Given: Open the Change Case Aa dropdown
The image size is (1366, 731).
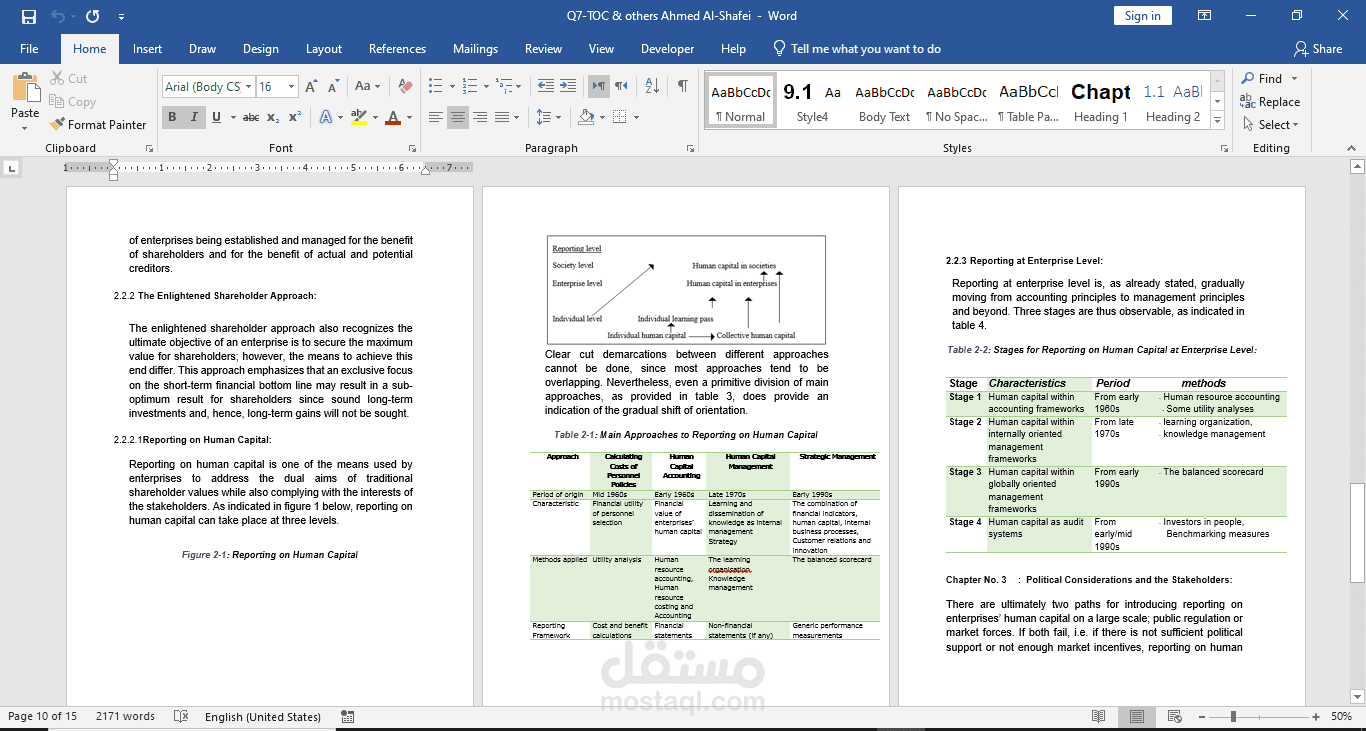Looking at the screenshot, I should (x=367, y=87).
